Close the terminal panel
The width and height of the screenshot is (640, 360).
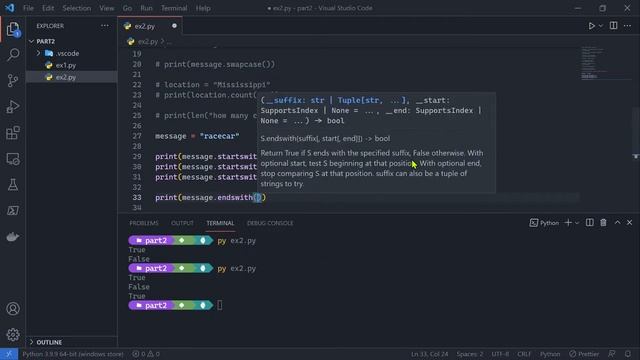629,222
